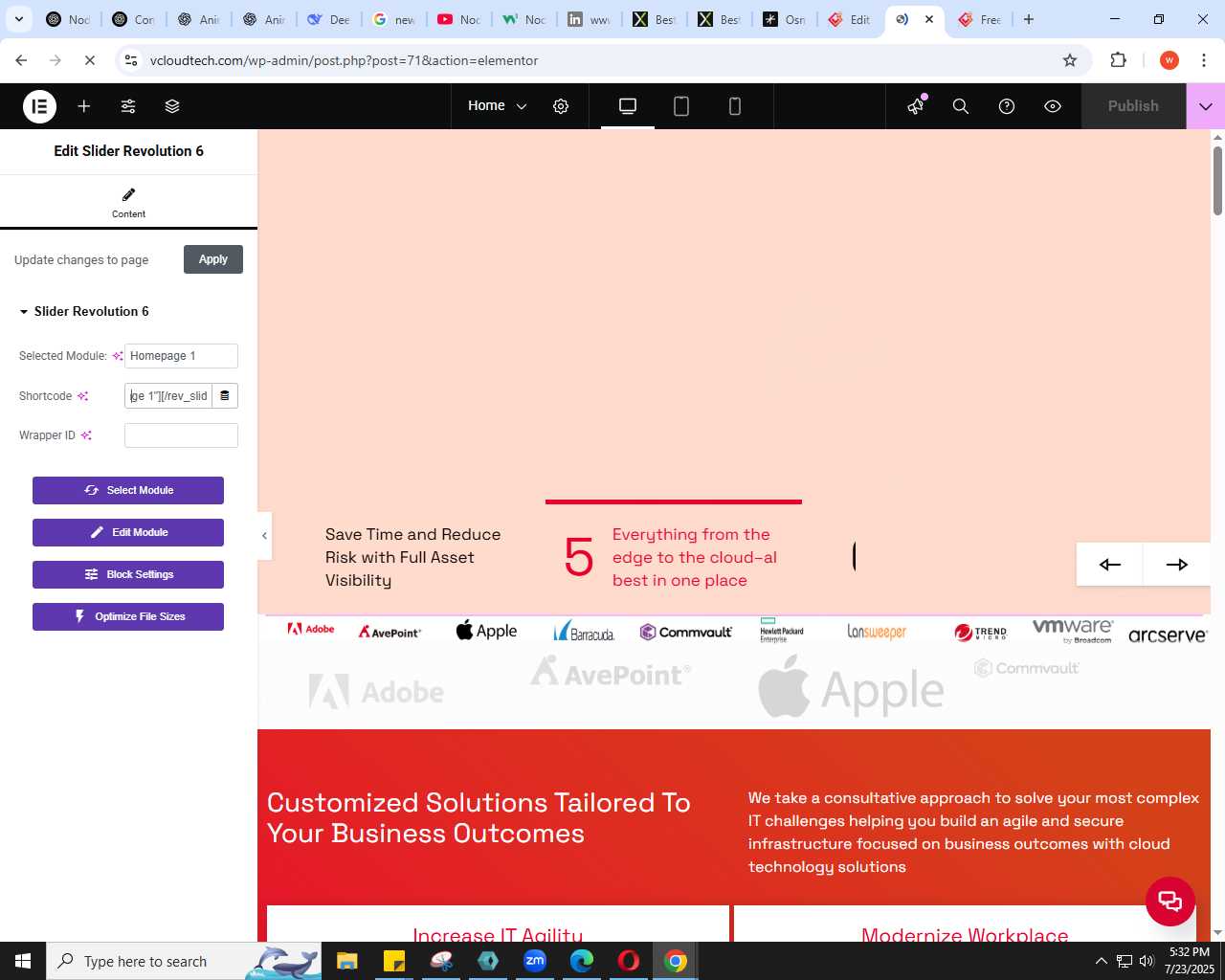Click the Shortcode input field
Image resolution: width=1225 pixels, height=980 pixels.
pos(168,396)
